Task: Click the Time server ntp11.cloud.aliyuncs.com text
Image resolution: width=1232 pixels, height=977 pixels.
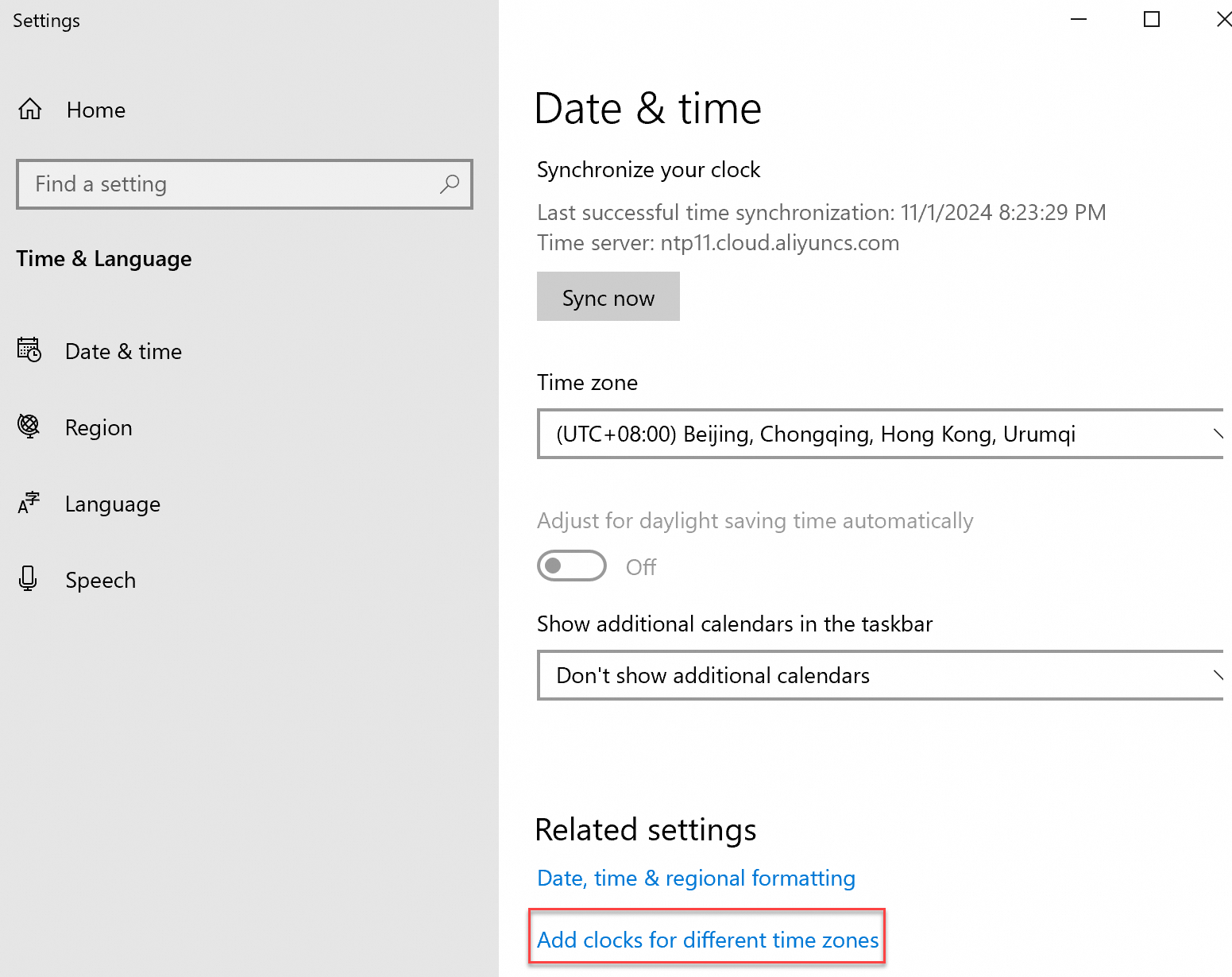Action: (718, 242)
